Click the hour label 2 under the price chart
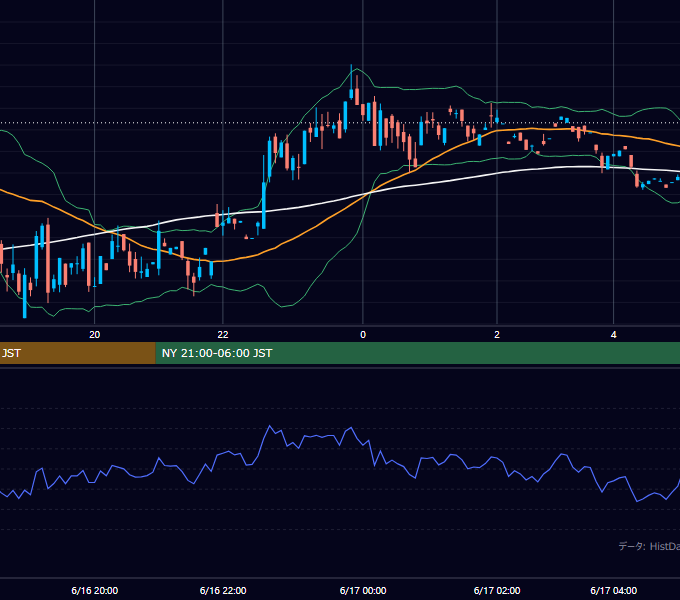The image size is (680, 600). tap(497, 335)
